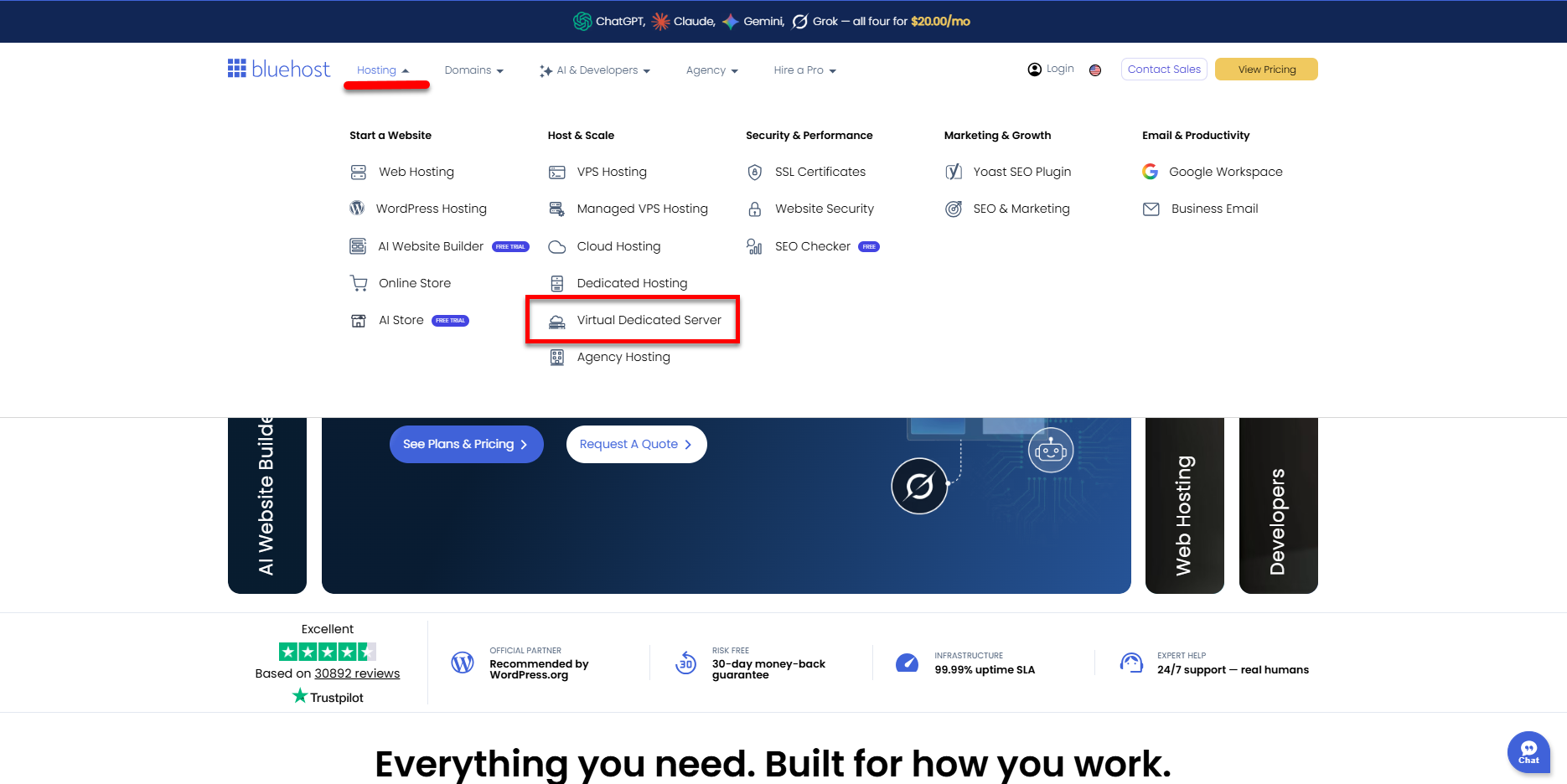
Task: Click the Managed VPS Hosting icon
Action: [556, 209]
